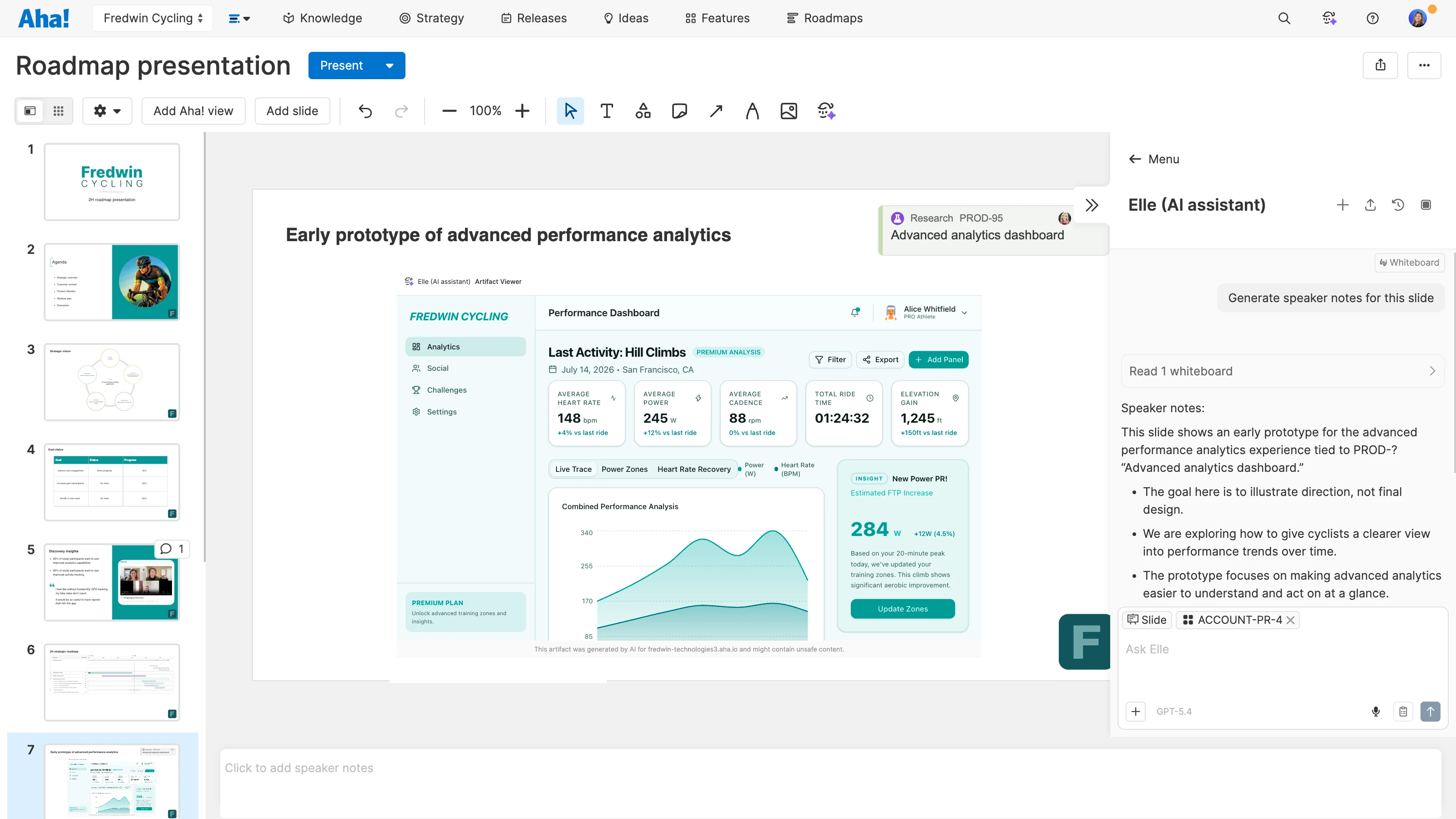
Task: Select the pen drawing tool
Action: click(x=752, y=111)
